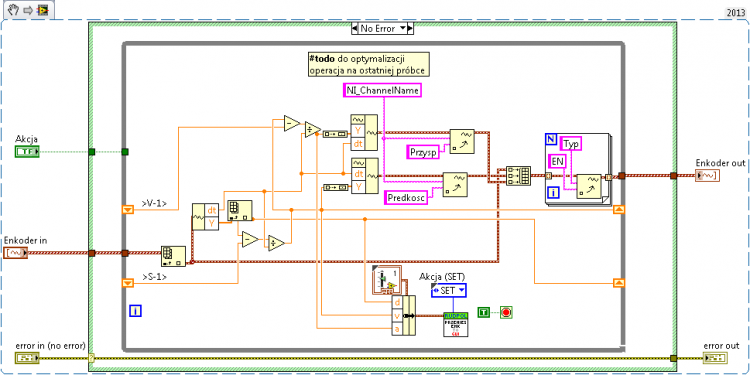Click the hand drag tool icon
The image size is (750, 375).
[x=14, y=11]
